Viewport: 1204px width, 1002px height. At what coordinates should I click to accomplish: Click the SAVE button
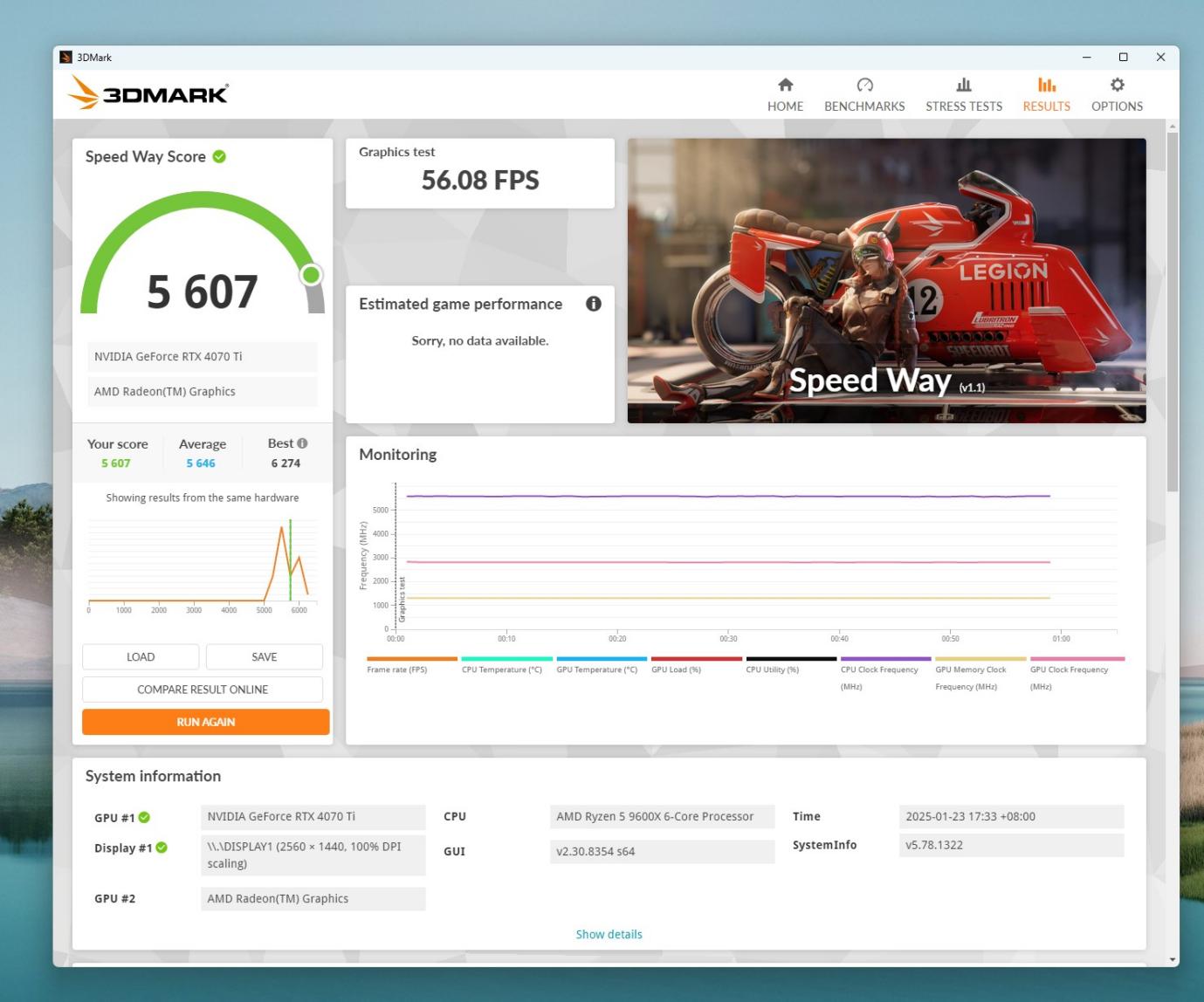(265, 657)
